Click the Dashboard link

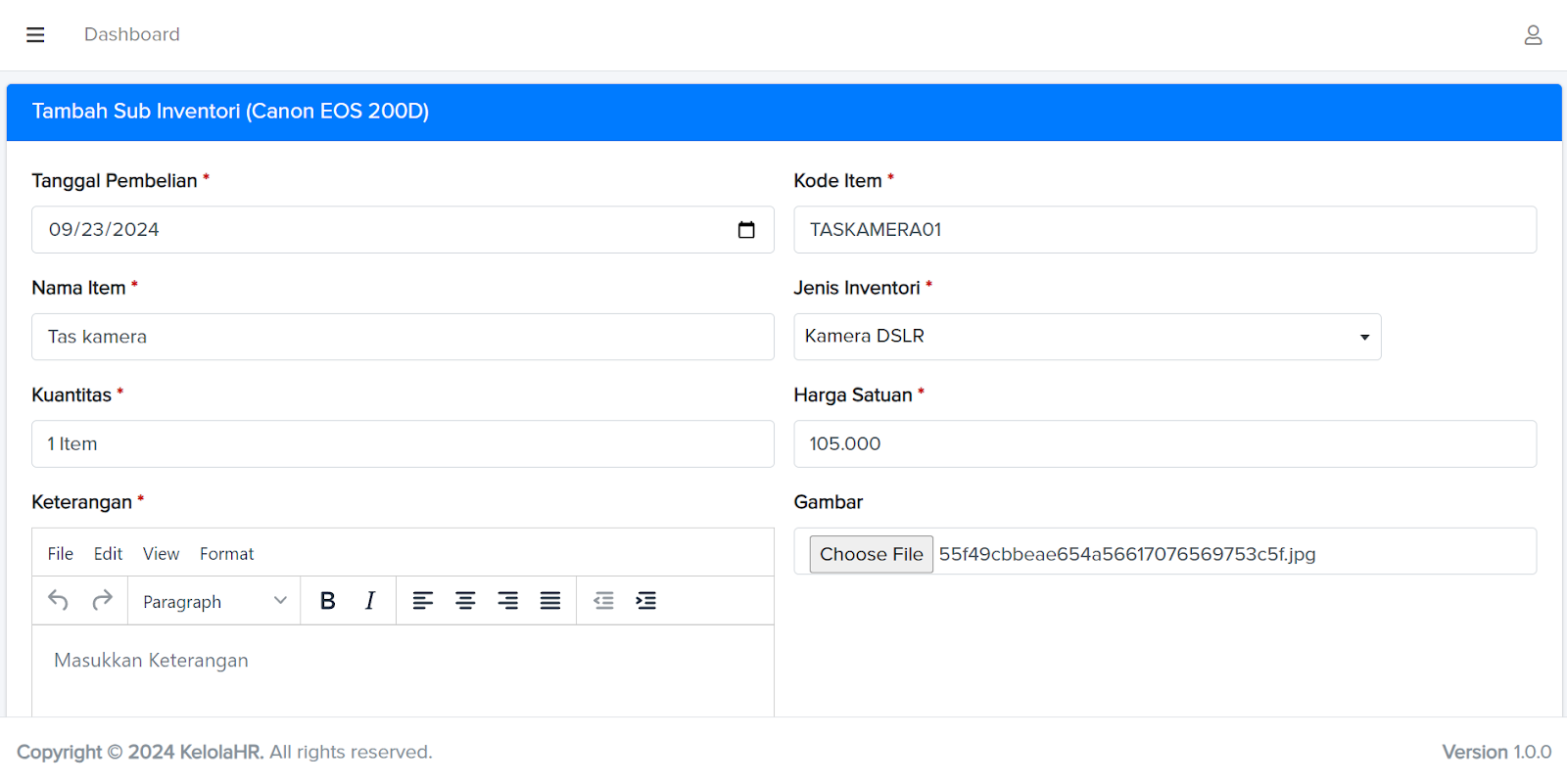[x=132, y=35]
